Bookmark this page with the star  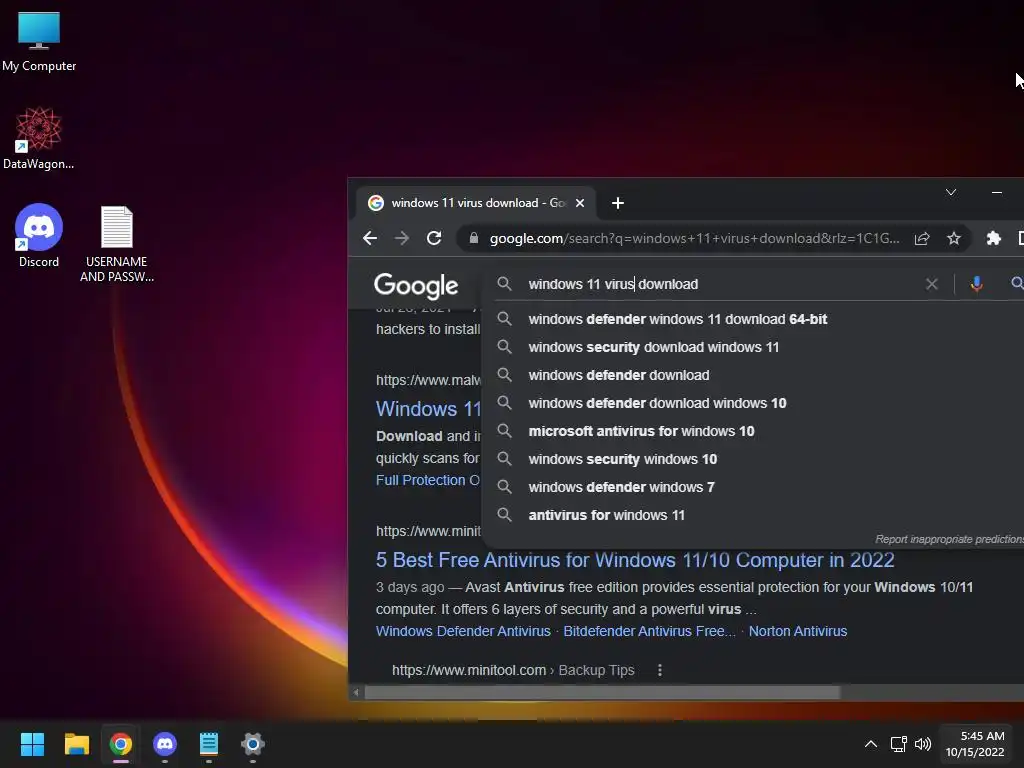click(953, 238)
